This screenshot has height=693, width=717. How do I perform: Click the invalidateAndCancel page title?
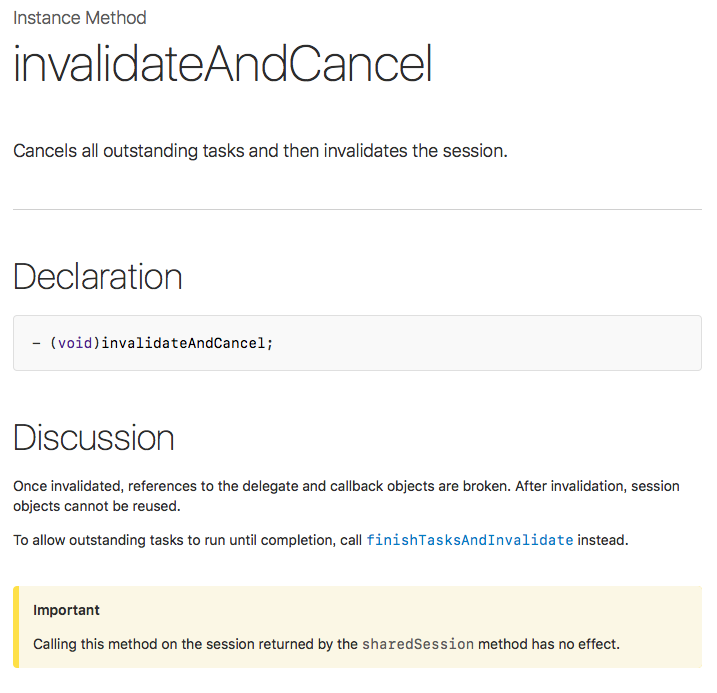[223, 65]
